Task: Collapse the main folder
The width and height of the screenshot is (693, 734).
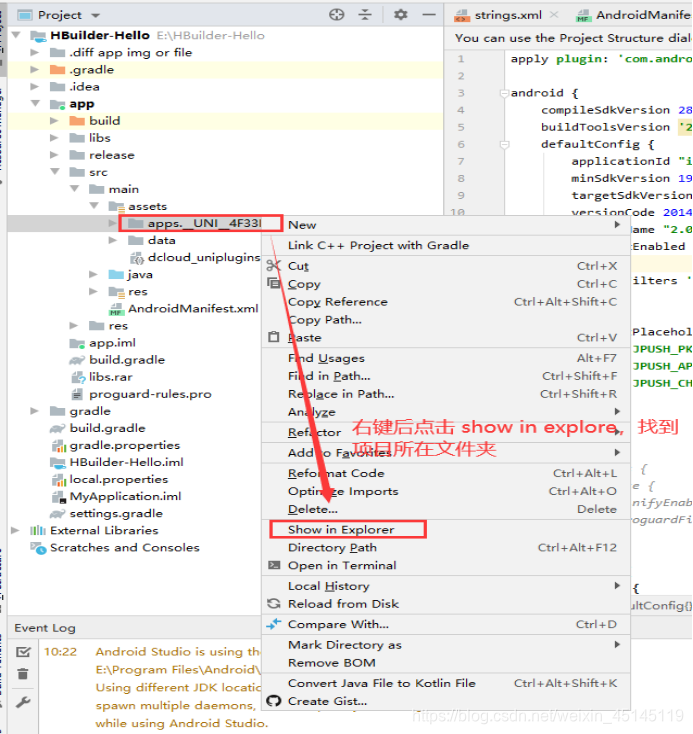Action: pos(74,189)
